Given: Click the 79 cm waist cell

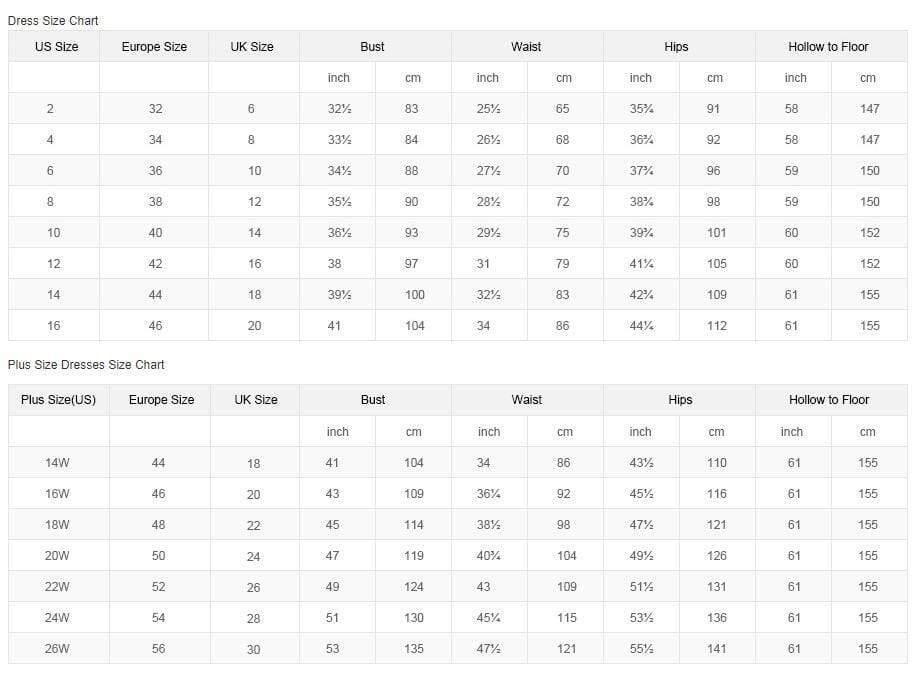Looking at the screenshot, I should tap(563, 264).
